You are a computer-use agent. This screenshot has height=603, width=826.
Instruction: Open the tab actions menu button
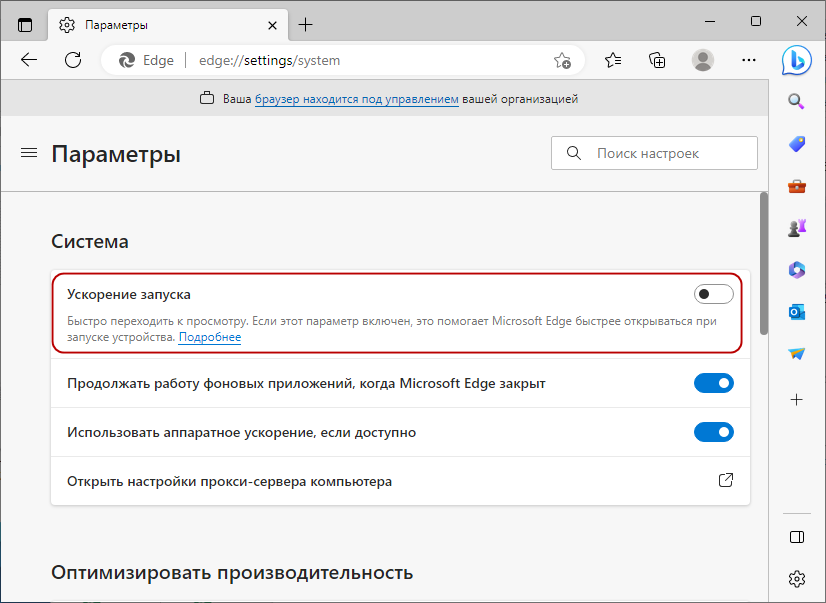(x=25, y=24)
